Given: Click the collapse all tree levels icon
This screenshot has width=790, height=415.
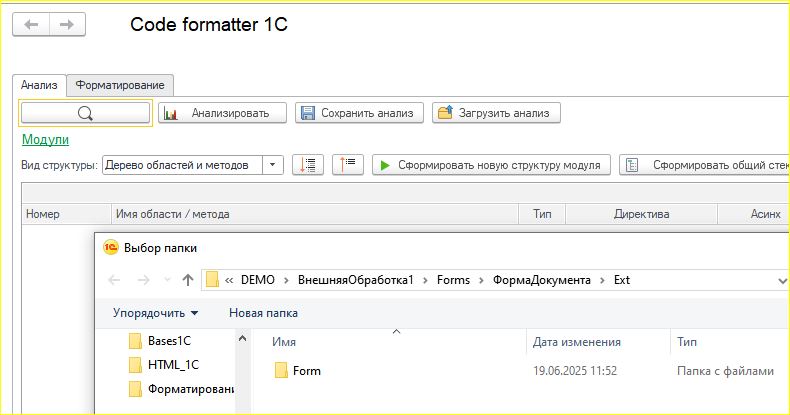Looking at the screenshot, I should [x=348, y=165].
